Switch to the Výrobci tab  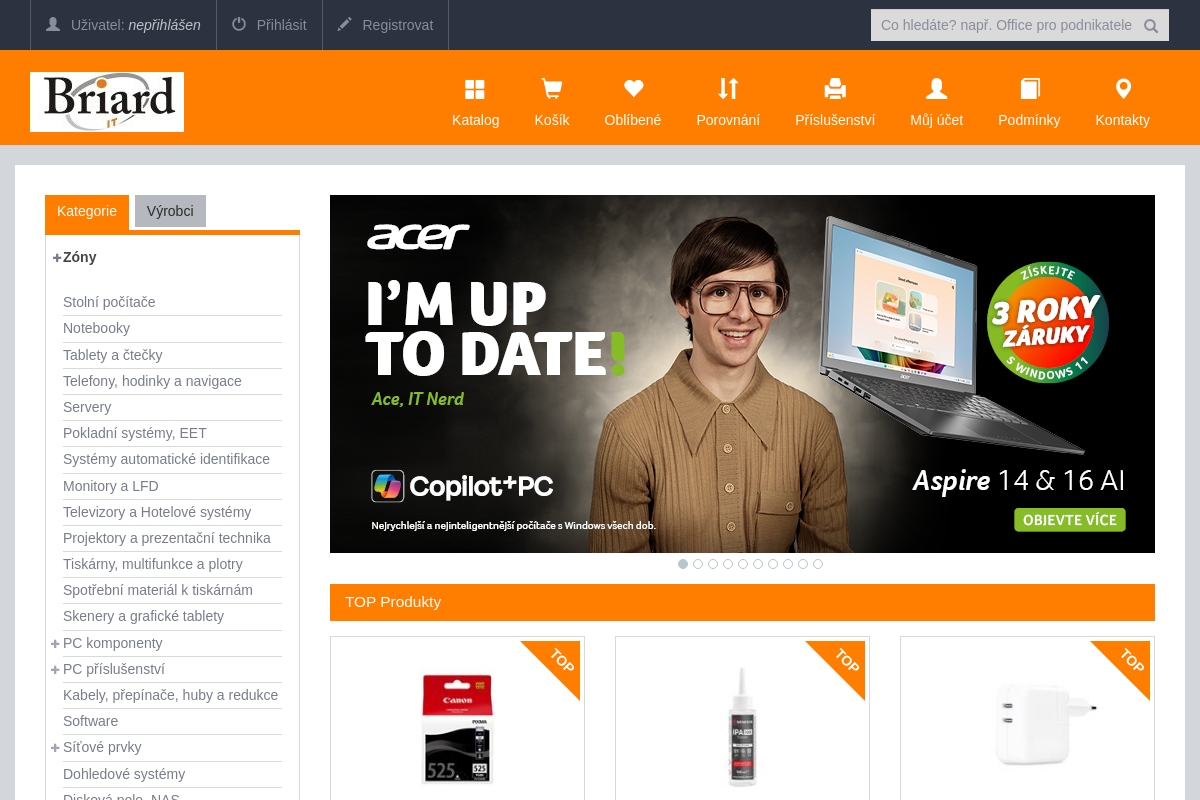(170, 211)
